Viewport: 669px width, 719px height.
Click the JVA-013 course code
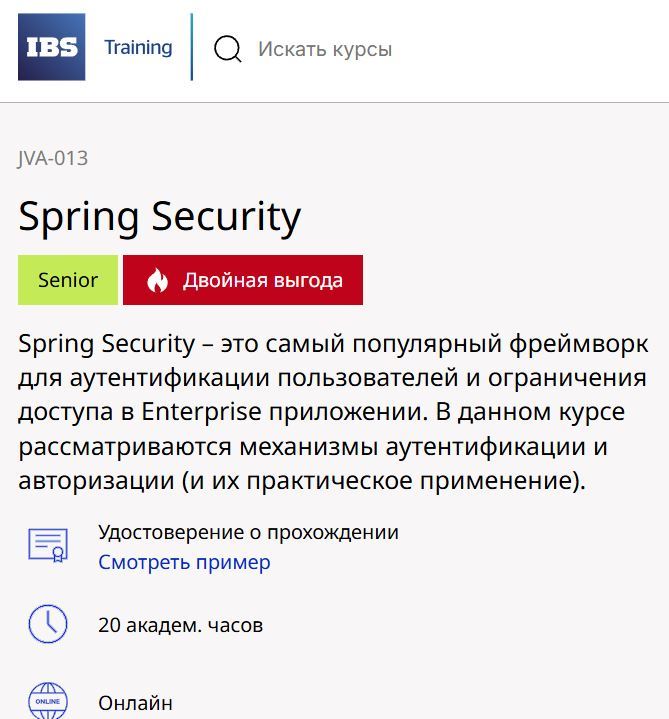click(x=53, y=158)
